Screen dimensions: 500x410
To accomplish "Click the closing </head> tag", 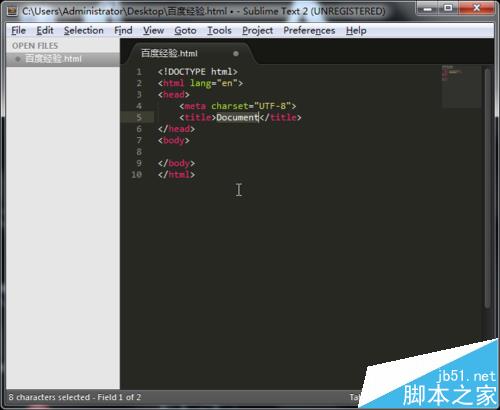I will coord(176,129).
